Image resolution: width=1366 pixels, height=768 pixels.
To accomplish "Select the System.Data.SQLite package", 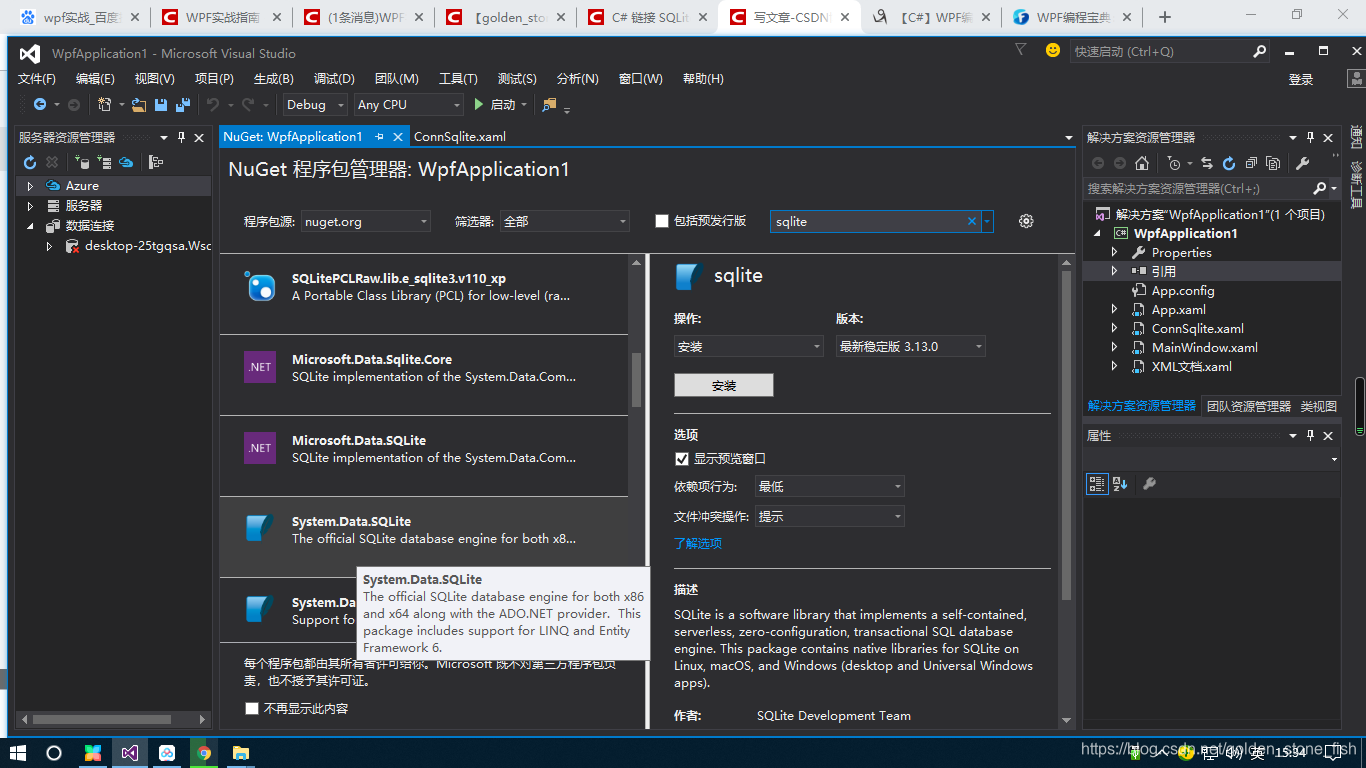I will coord(424,536).
